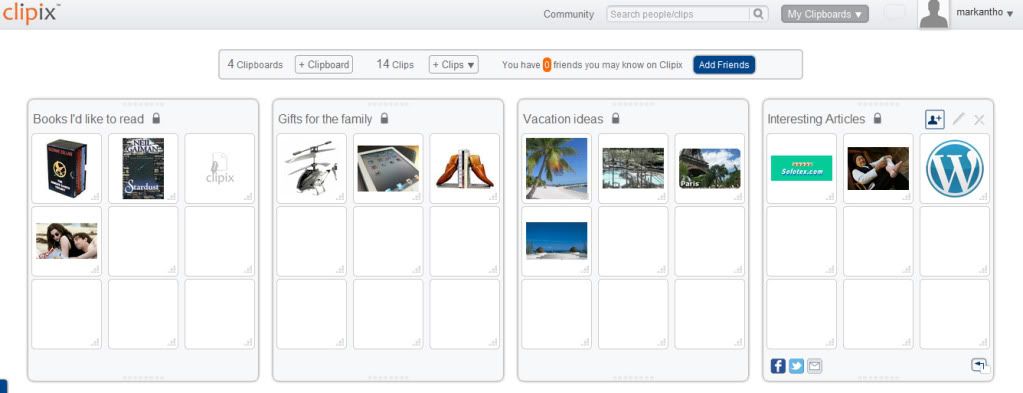The height and width of the screenshot is (393, 1023).
Task: Click the + Clipboard button
Action: (x=324, y=65)
